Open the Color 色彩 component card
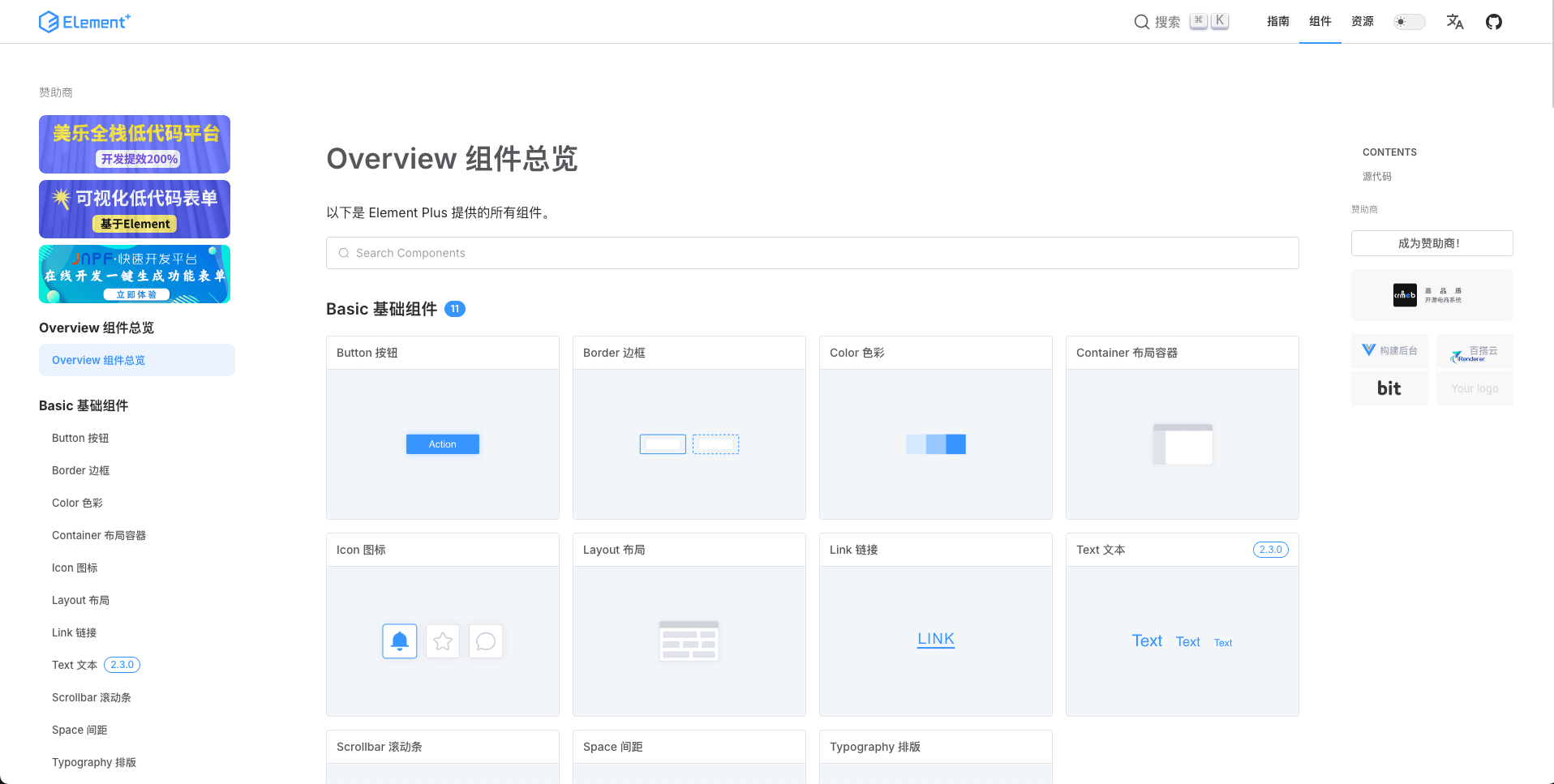Viewport: 1554px width, 784px height. pyautogui.click(x=935, y=427)
